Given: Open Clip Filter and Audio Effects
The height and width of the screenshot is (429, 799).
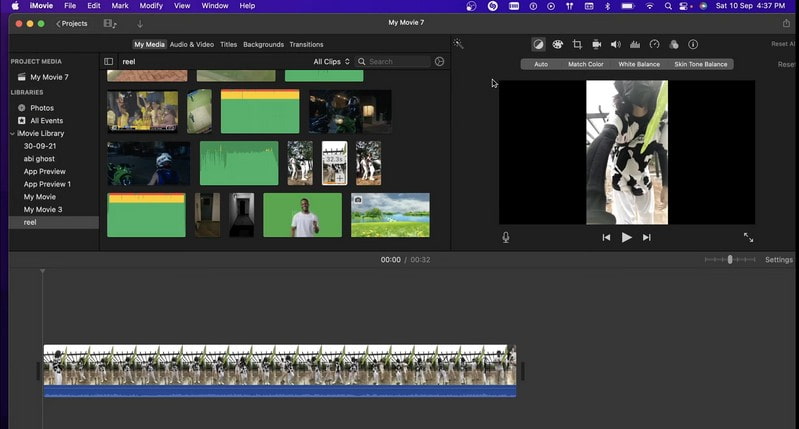Looking at the screenshot, I should (674, 44).
